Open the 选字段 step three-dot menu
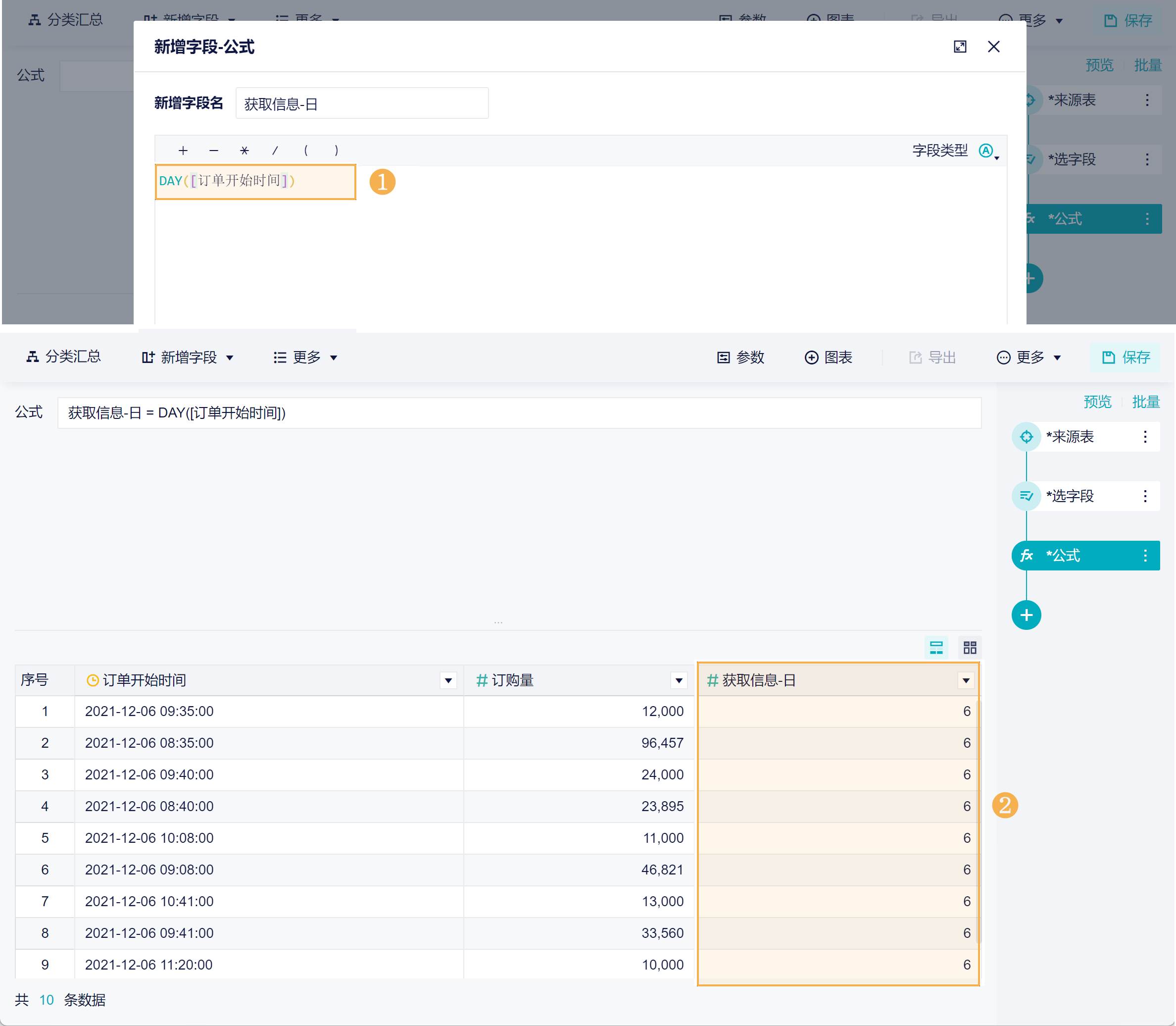 (1145, 496)
